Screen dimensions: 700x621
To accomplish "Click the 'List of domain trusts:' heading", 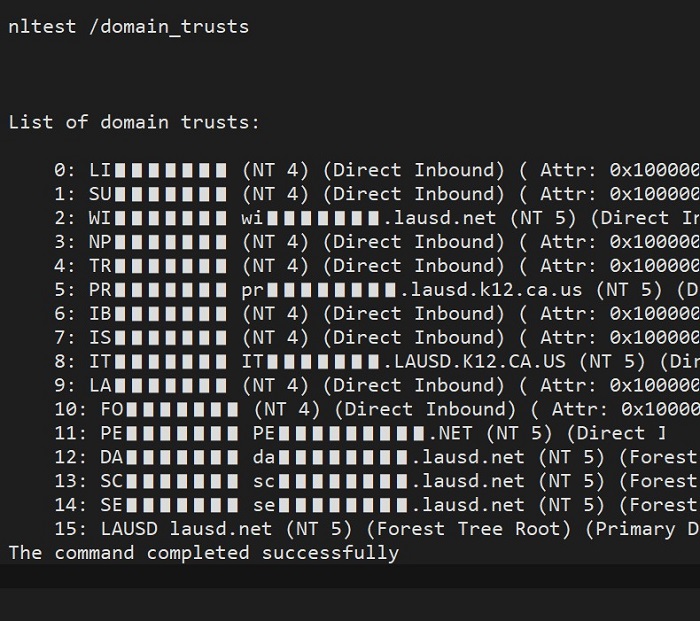I will (134, 122).
